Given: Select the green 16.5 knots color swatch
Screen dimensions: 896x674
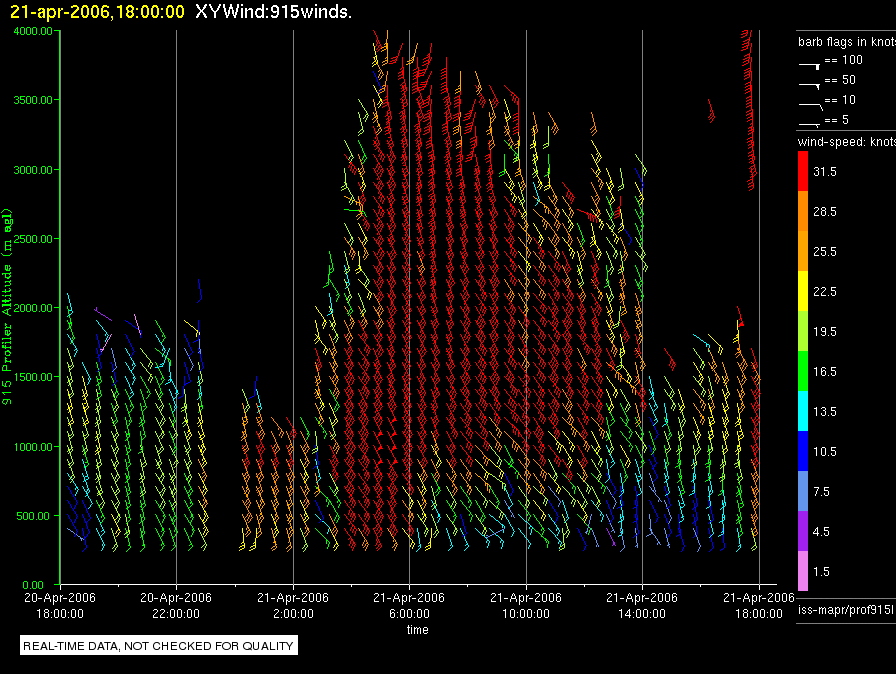Looking at the screenshot, I should click(x=803, y=371).
